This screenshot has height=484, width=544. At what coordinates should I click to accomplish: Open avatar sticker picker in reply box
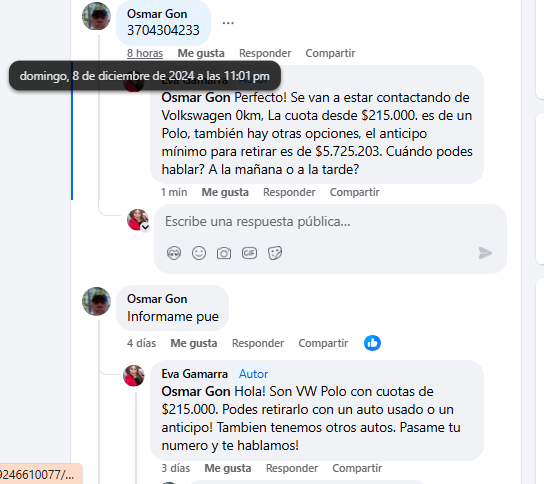pyautogui.click(x=174, y=253)
